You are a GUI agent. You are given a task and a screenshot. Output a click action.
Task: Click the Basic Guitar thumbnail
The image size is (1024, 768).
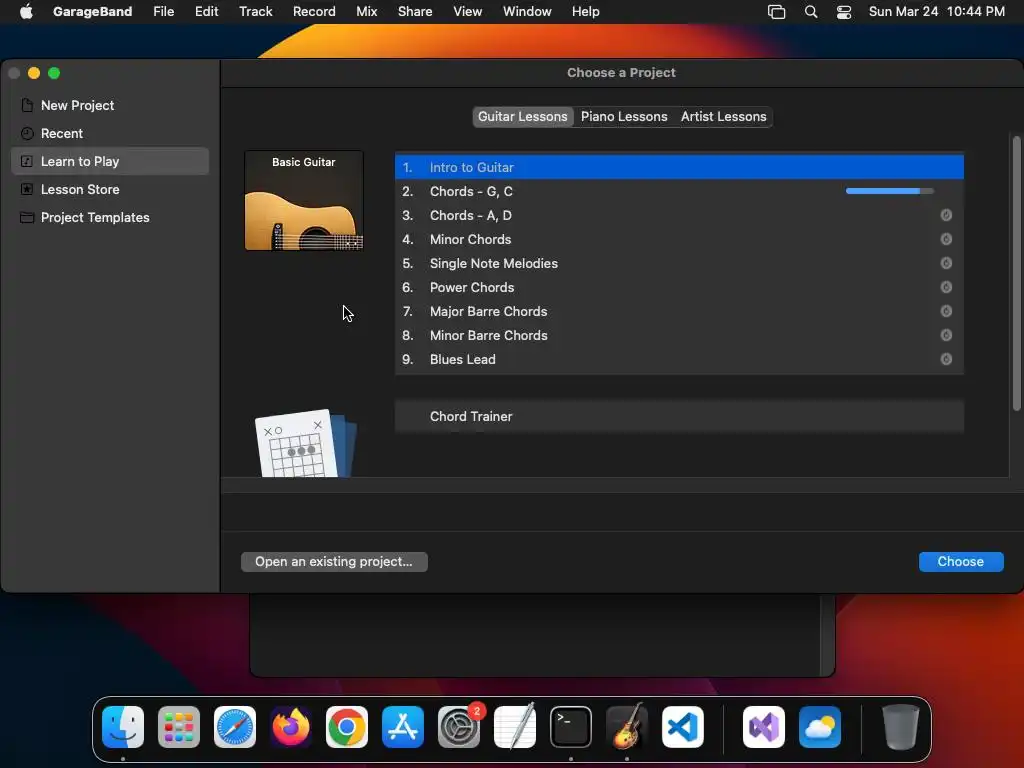(x=304, y=200)
